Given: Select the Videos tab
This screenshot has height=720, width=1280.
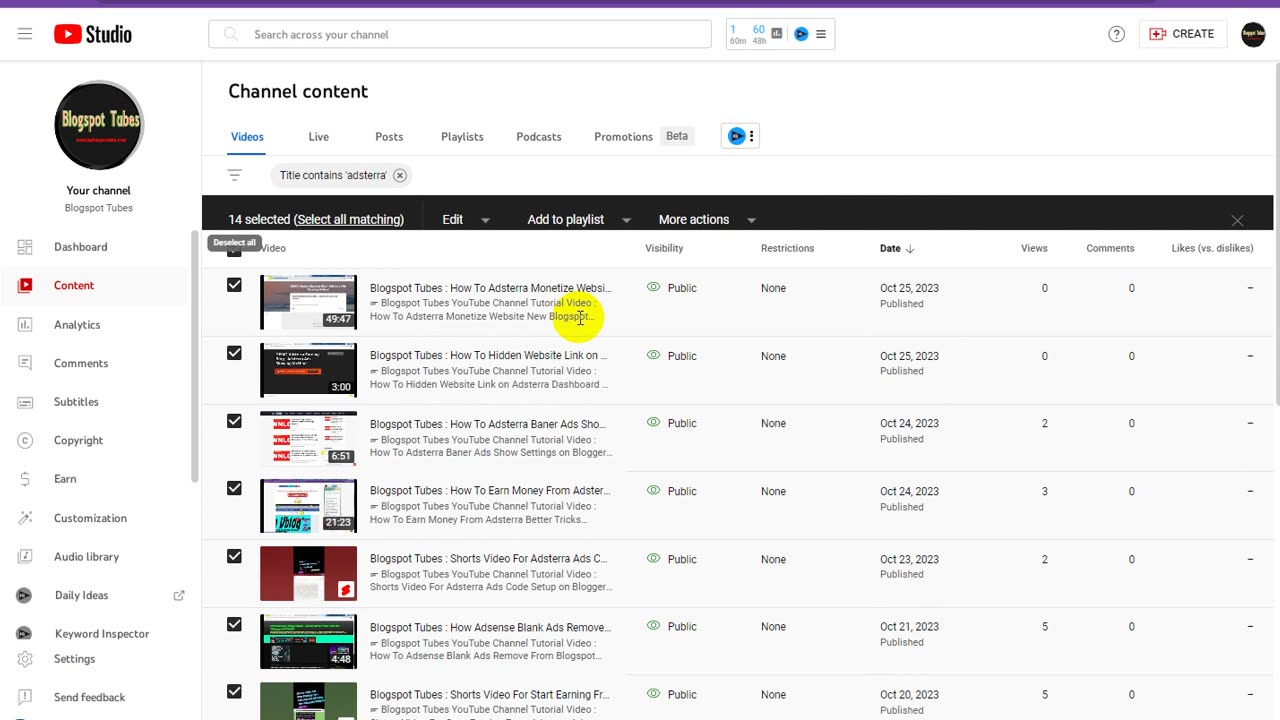Looking at the screenshot, I should pyautogui.click(x=247, y=137).
